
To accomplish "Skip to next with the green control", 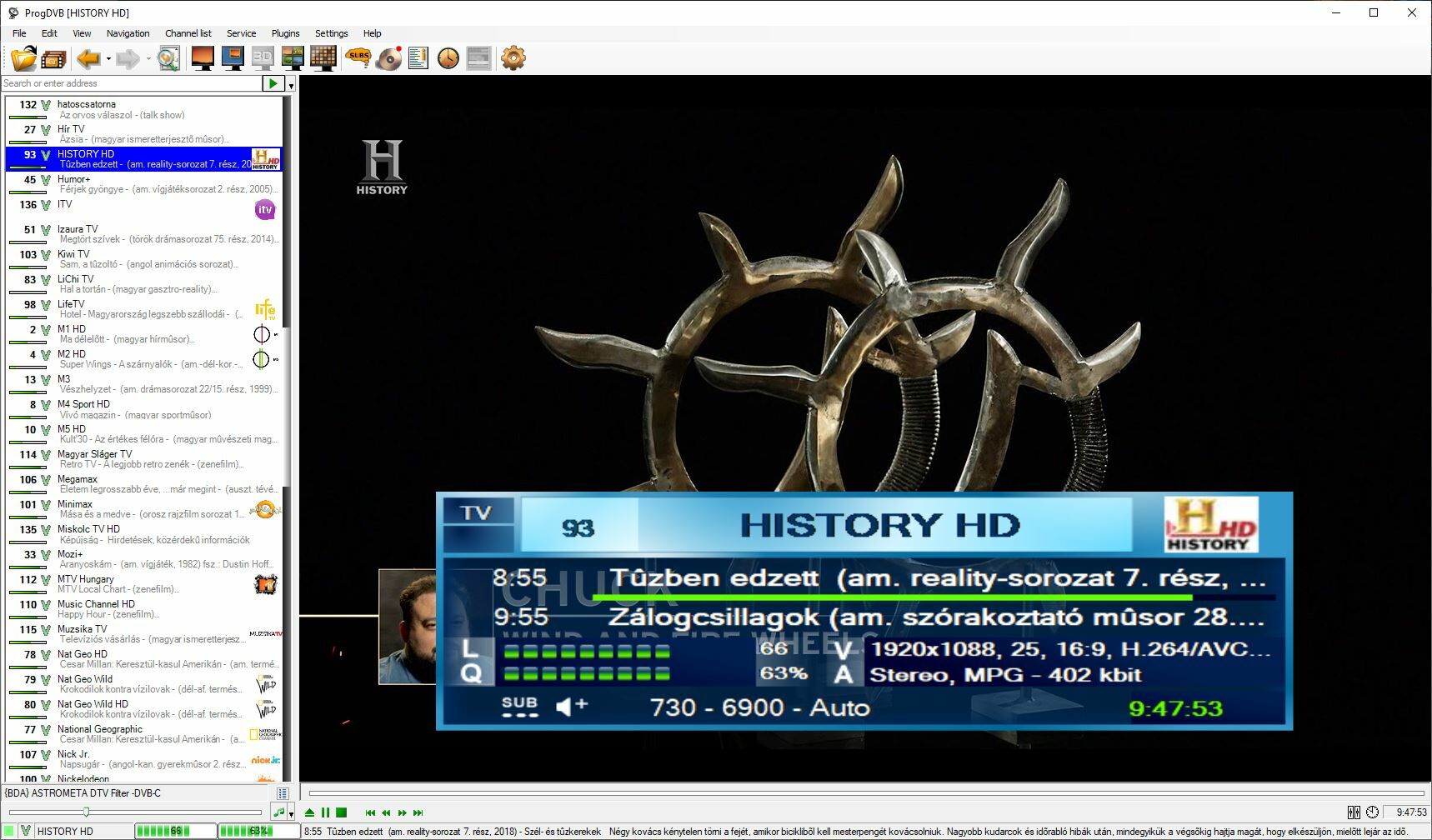I will click(x=418, y=812).
